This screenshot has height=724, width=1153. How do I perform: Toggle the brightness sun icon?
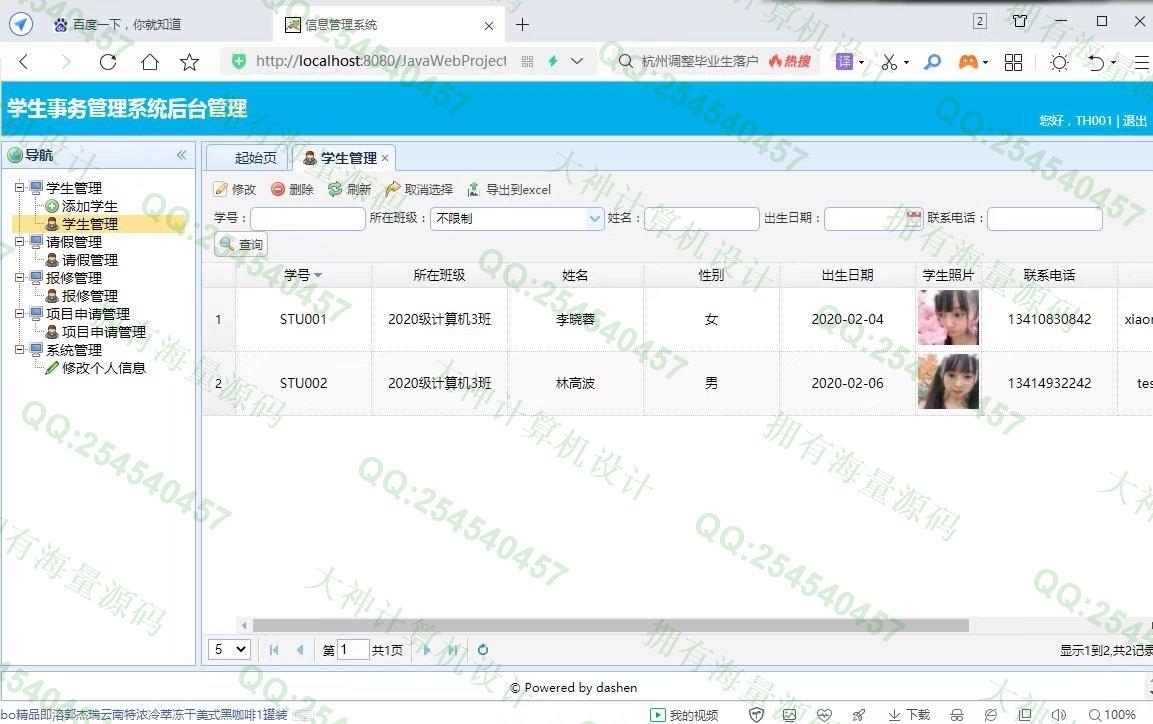(x=1060, y=62)
